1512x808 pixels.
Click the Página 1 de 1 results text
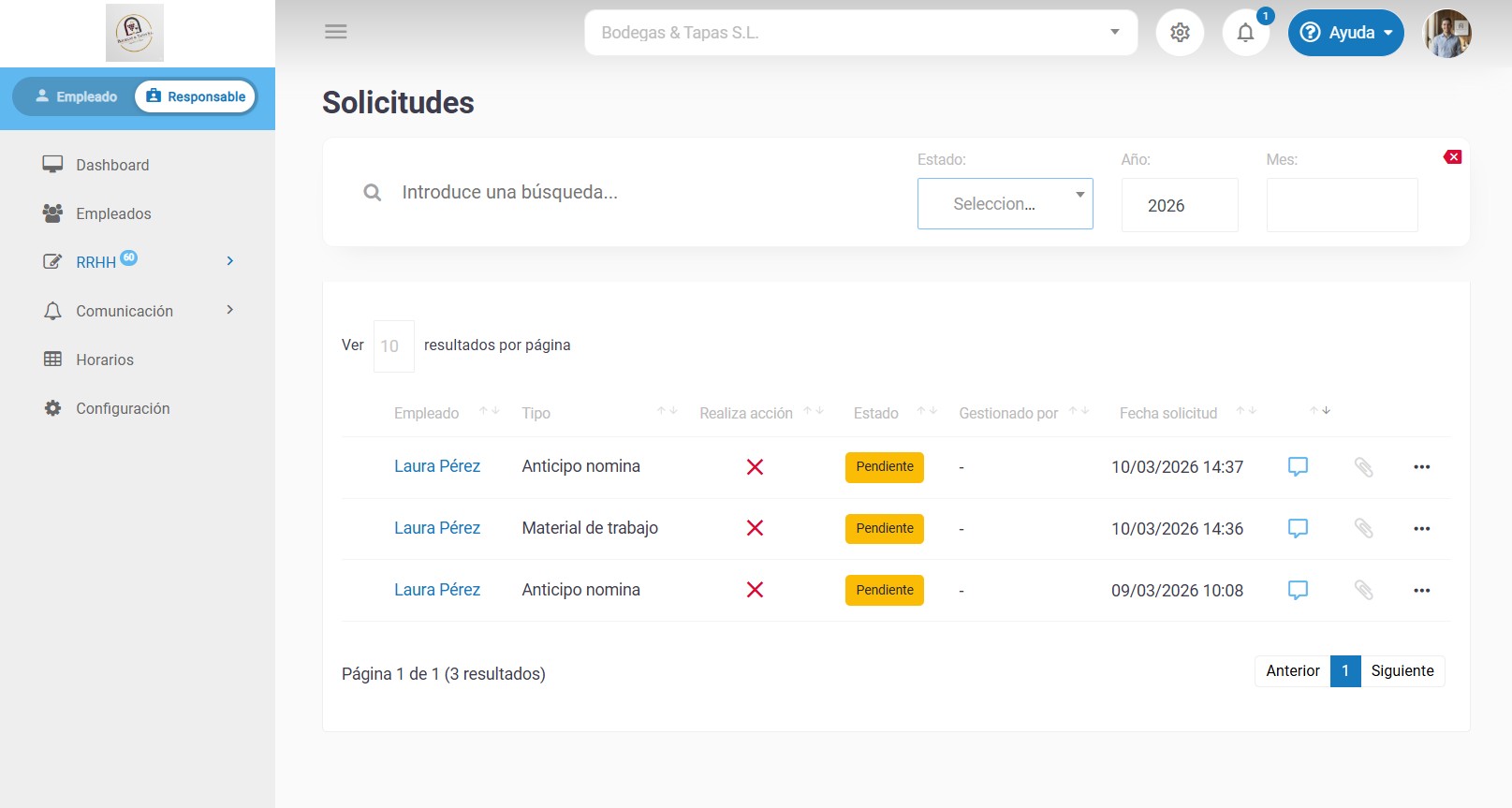click(x=444, y=674)
